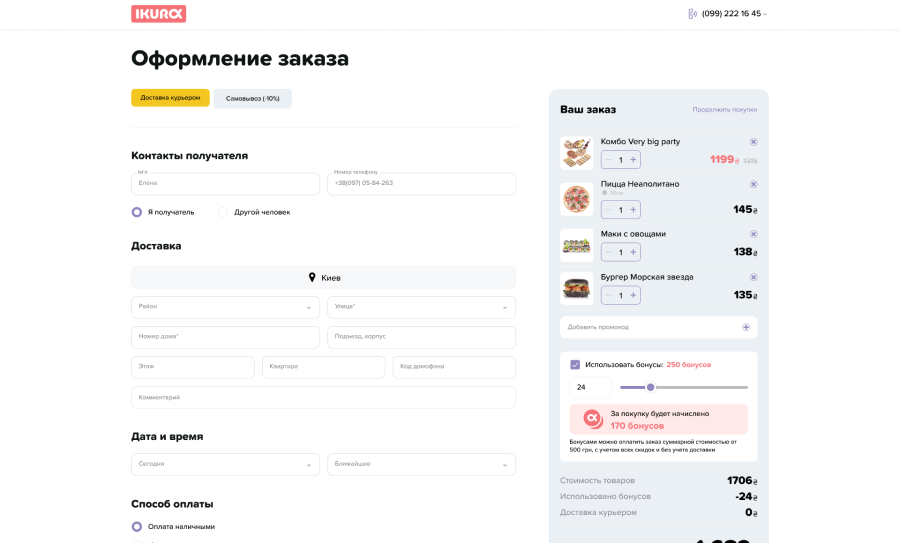Remove Бургер Морская звезда from order

pyautogui.click(x=754, y=277)
